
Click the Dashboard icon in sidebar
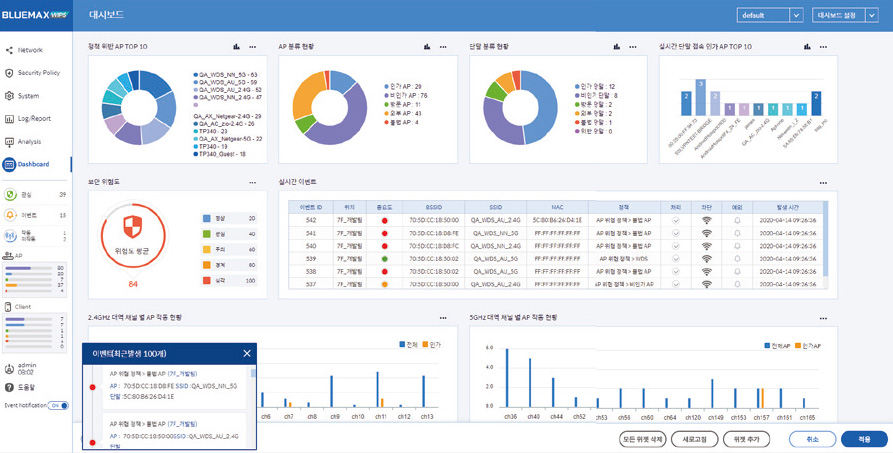coord(9,164)
